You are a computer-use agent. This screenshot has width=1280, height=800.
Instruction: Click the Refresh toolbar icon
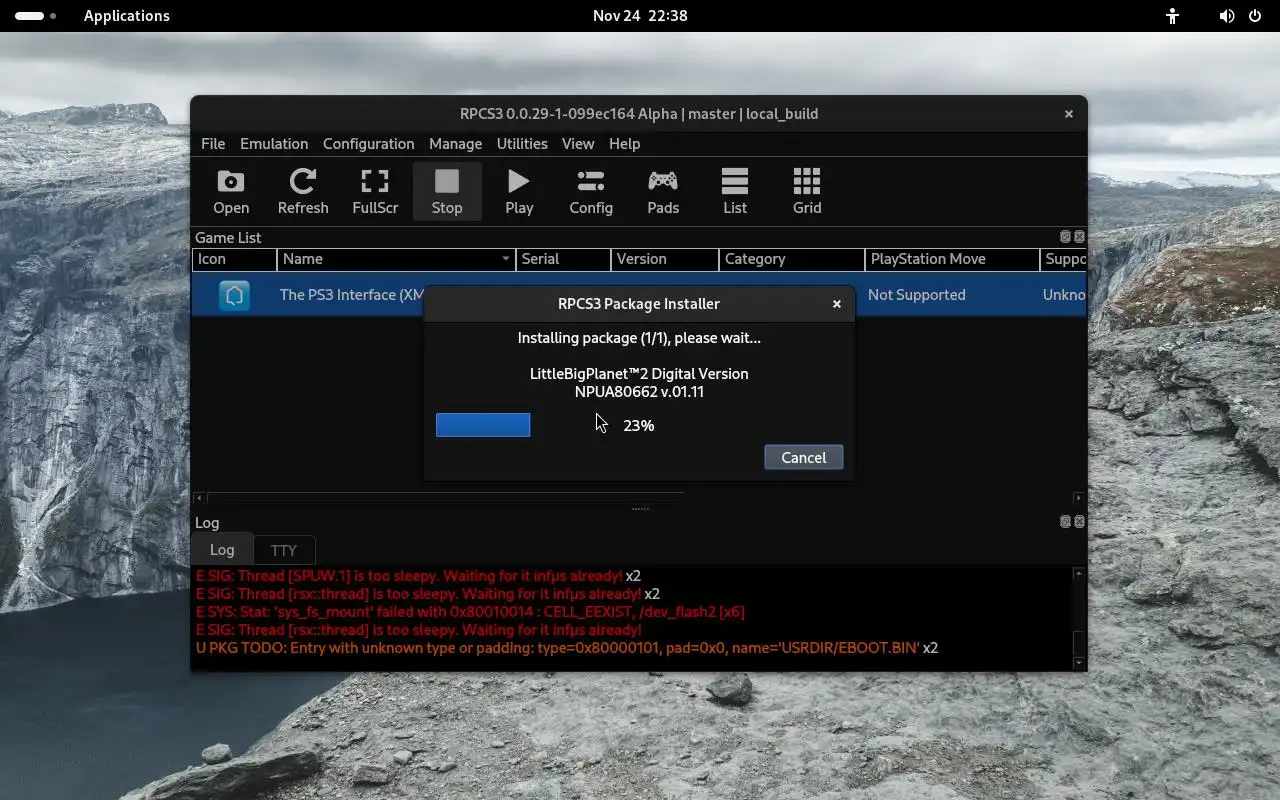tap(303, 192)
